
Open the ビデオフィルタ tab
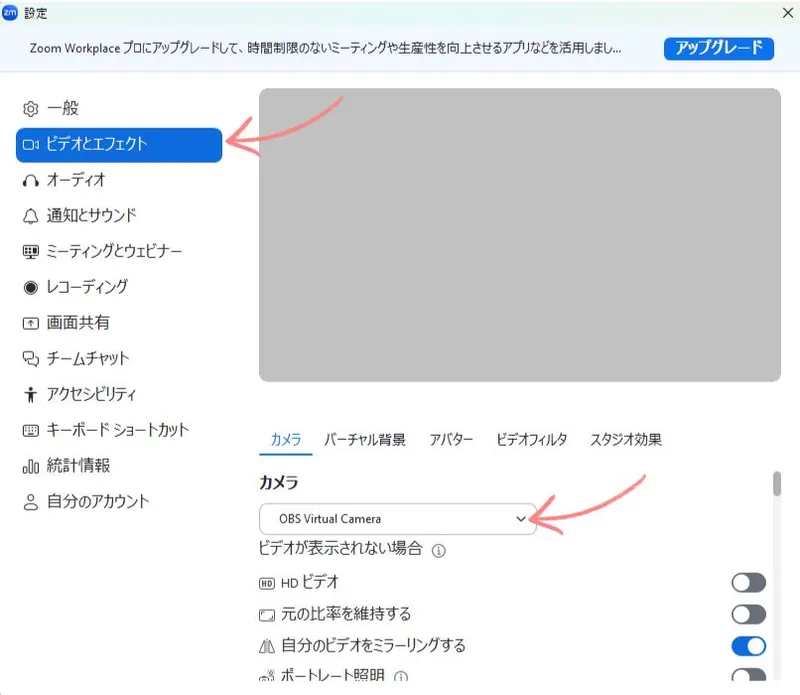tap(531, 440)
